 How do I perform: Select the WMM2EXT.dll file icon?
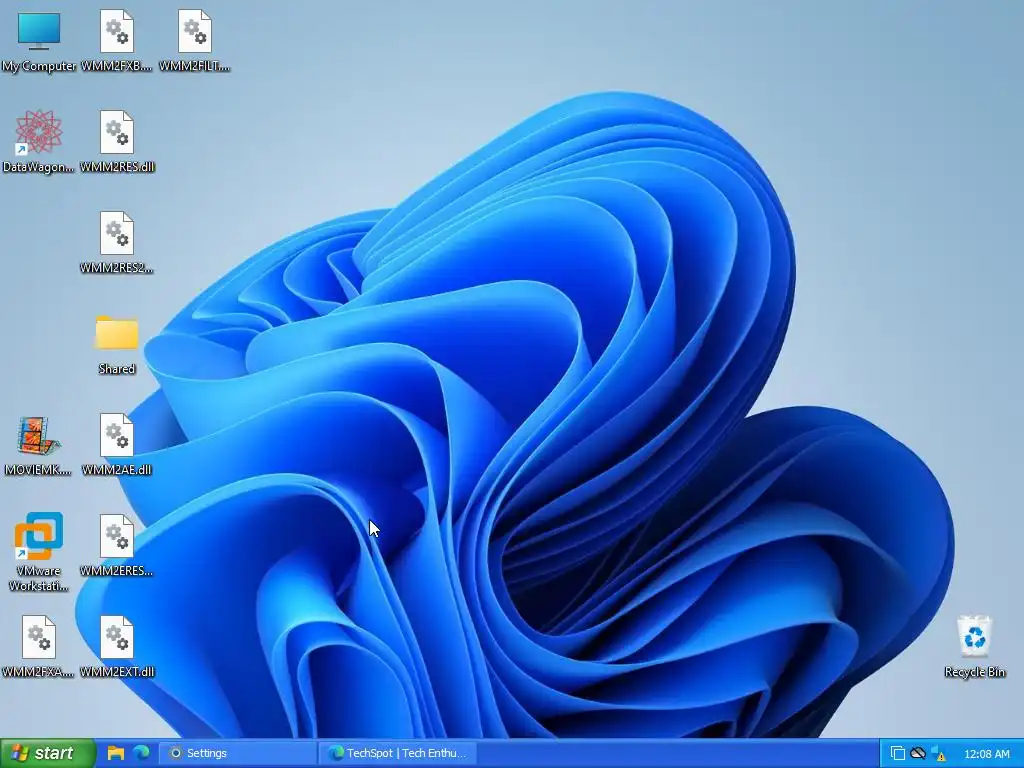click(x=117, y=647)
